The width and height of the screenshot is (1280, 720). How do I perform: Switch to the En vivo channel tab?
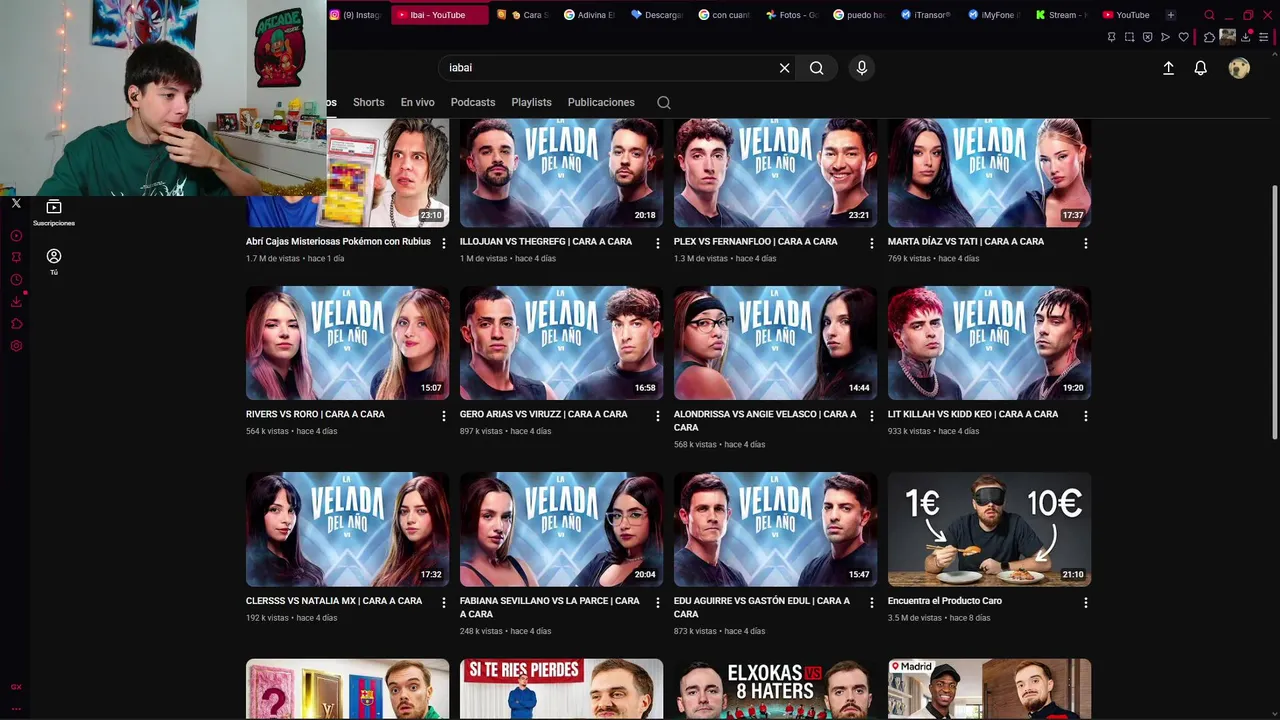pyautogui.click(x=417, y=102)
